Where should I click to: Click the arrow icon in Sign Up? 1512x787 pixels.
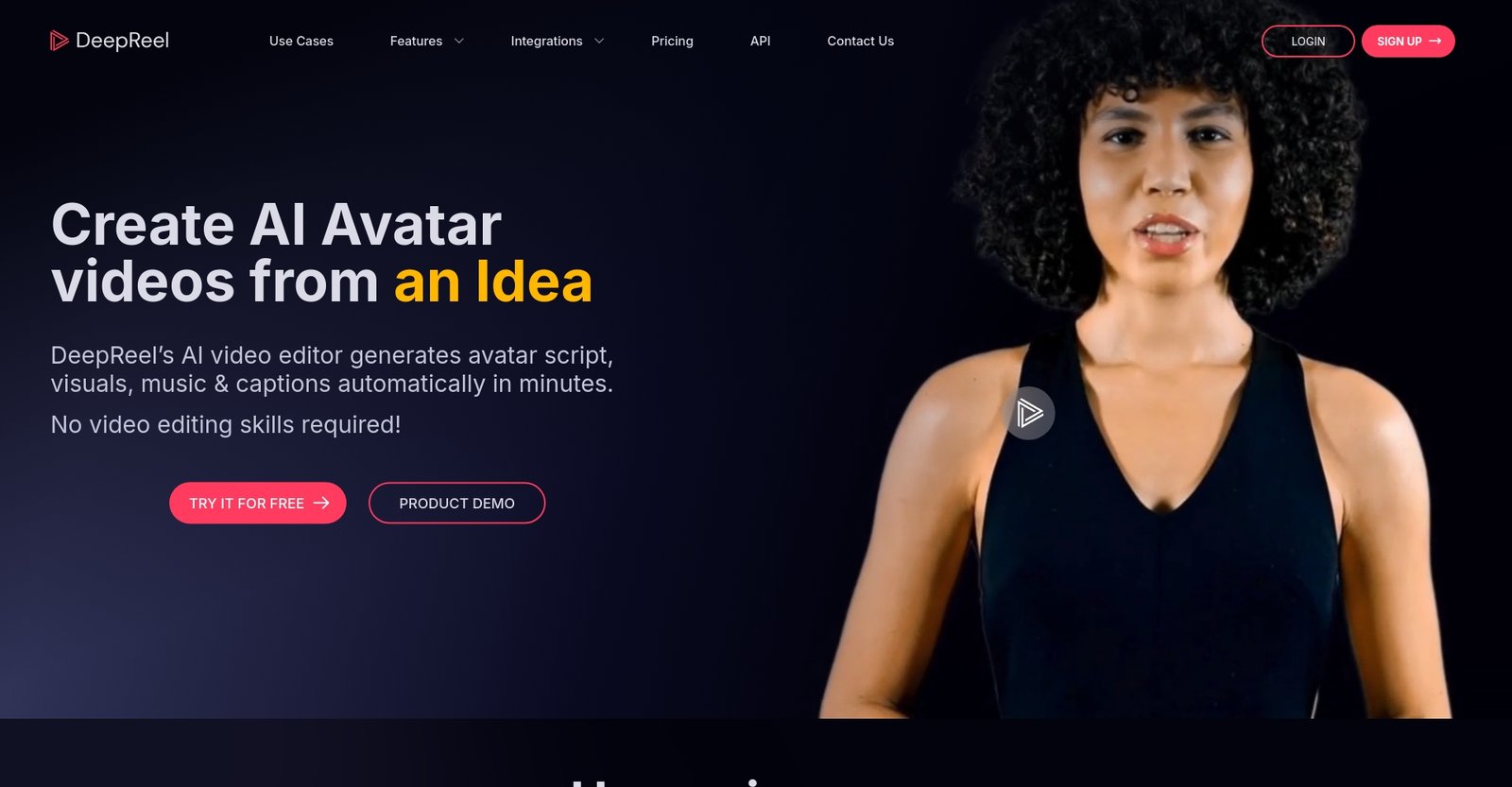pyautogui.click(x=1435, y=42)
